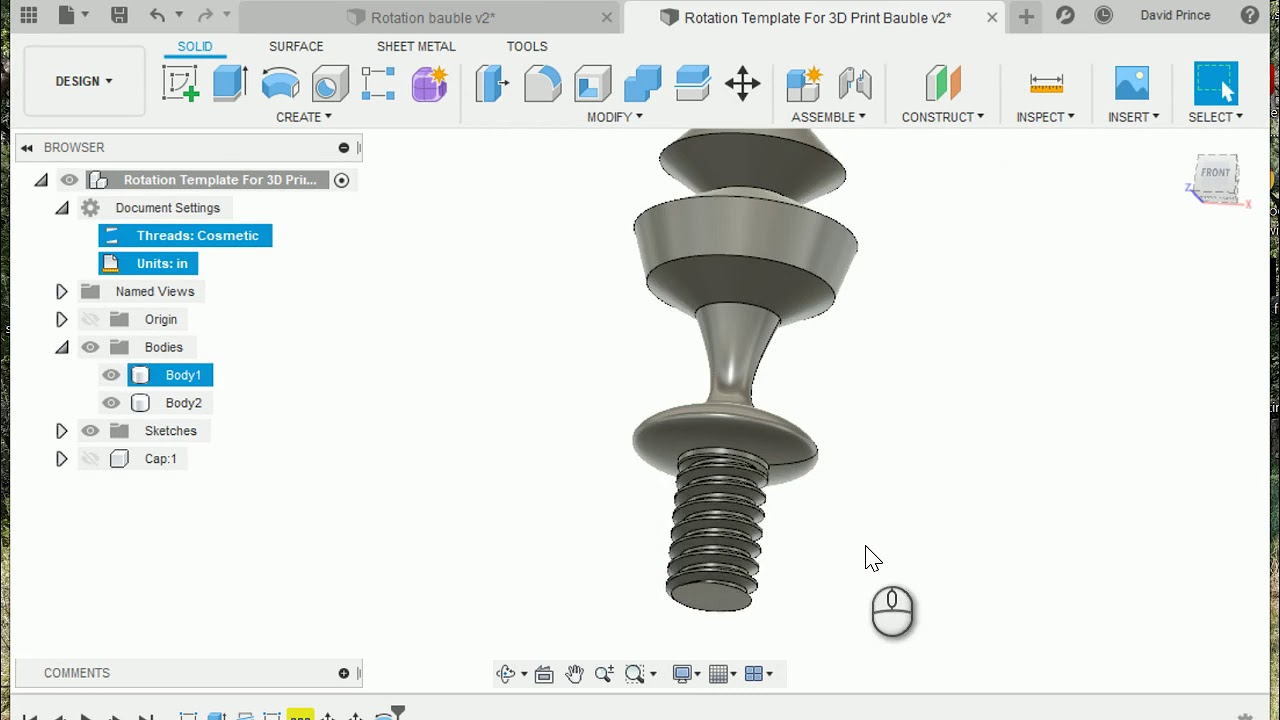1280x720 pixels.
Task: Switch to the SURFACE tab
Action: point(296,46)
